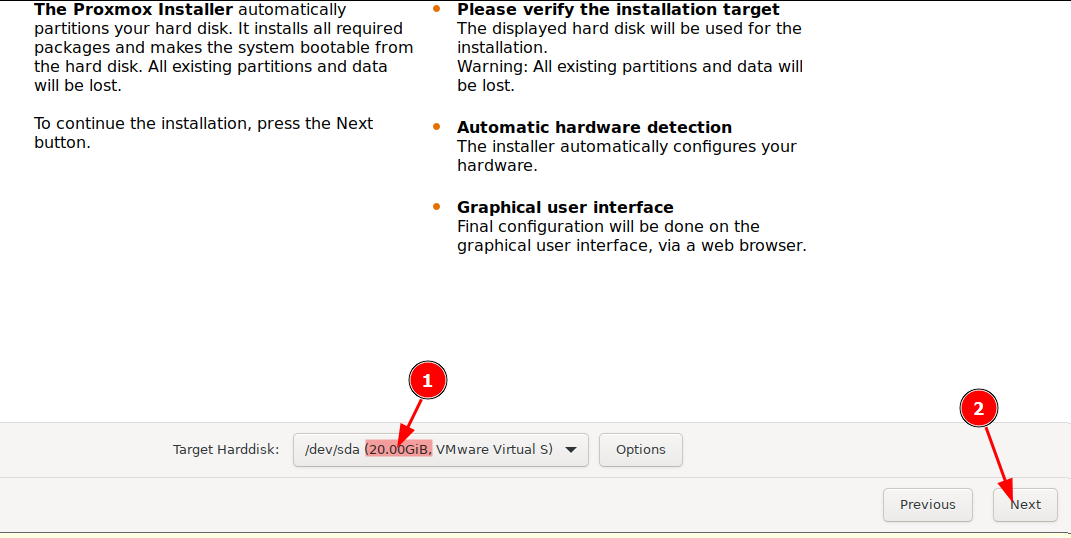Screen dimensions: 1071x538
Task: Click the orange bullet beside installation target heading
Action: tap(436, 8)
